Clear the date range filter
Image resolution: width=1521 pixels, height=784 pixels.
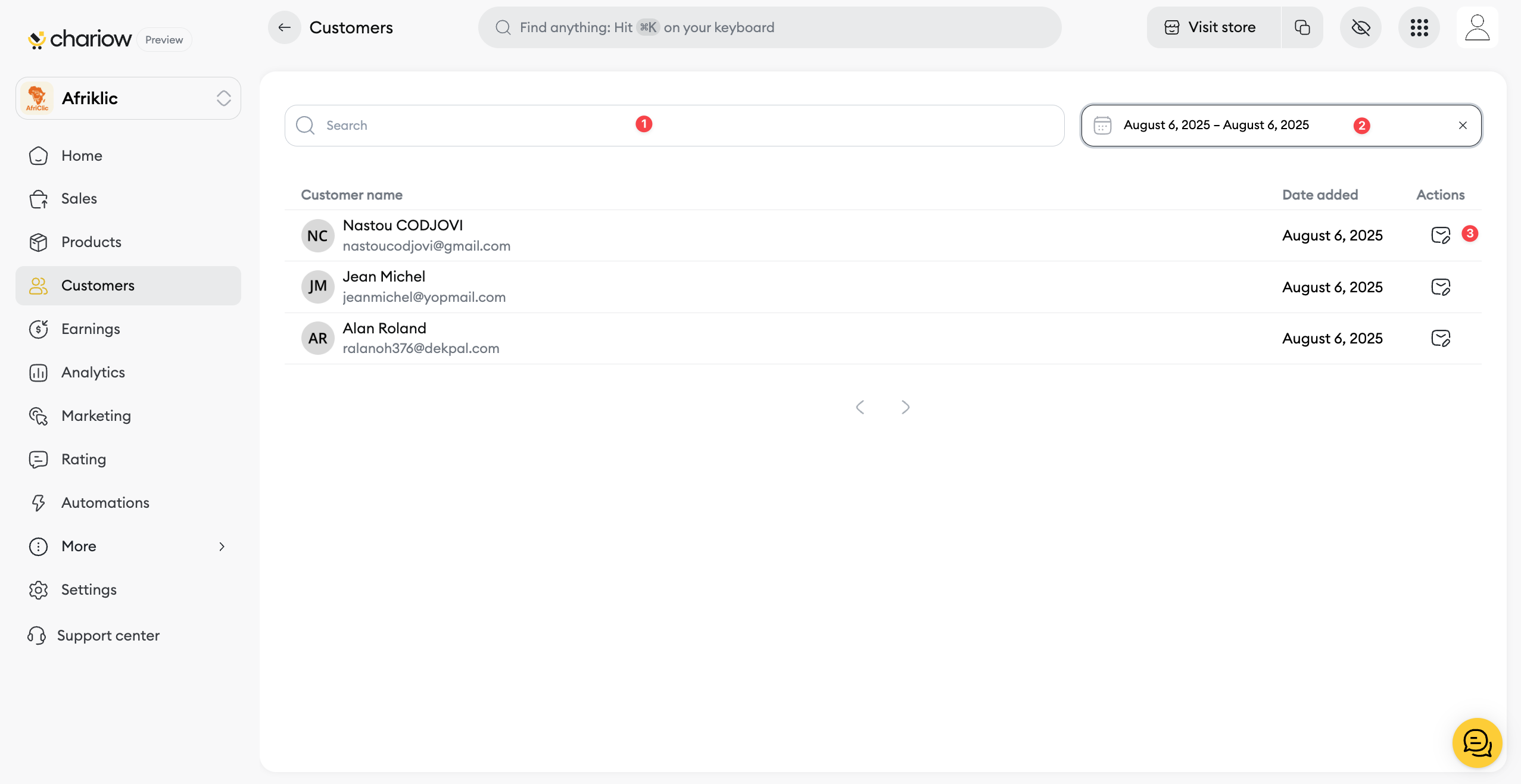[x=1463, y=125]
